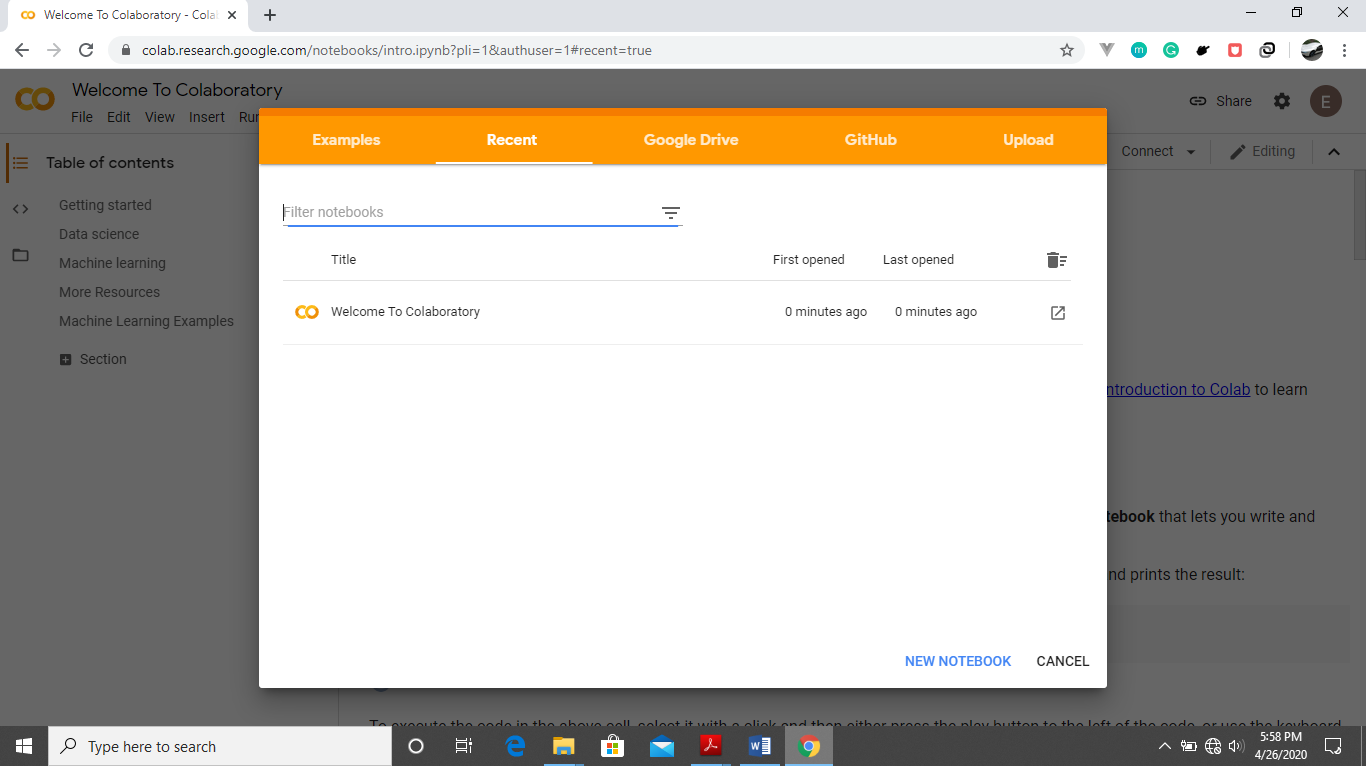Select the Recent tab
The width and height of the screenshot is (1366, 766).
[512, 140]
